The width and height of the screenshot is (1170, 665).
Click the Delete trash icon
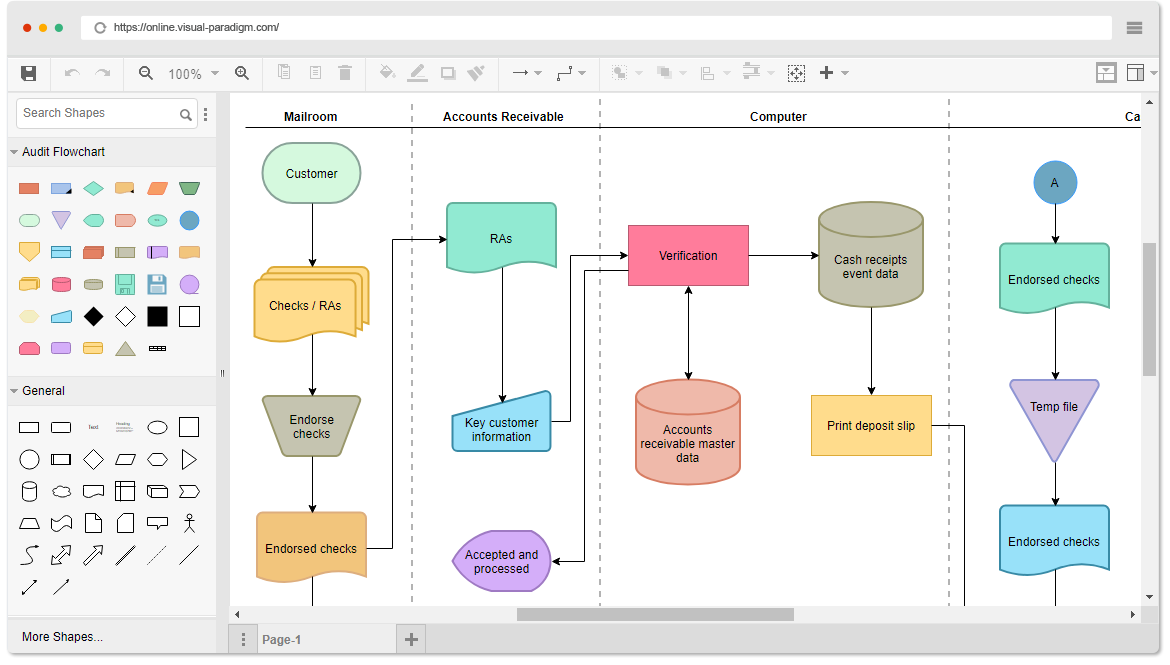(345, 72)
